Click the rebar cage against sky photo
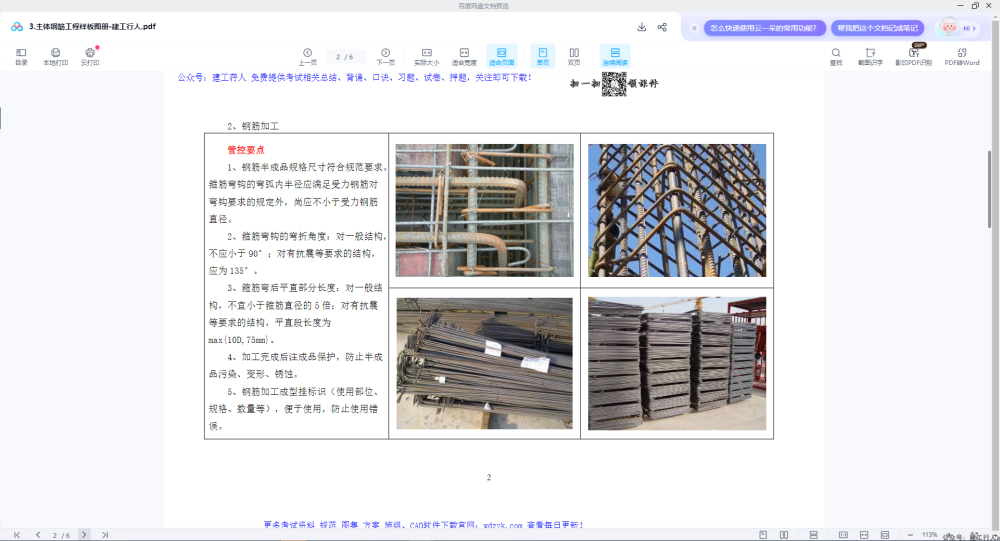Screen dimensions: 1000x541 [677, 210]
